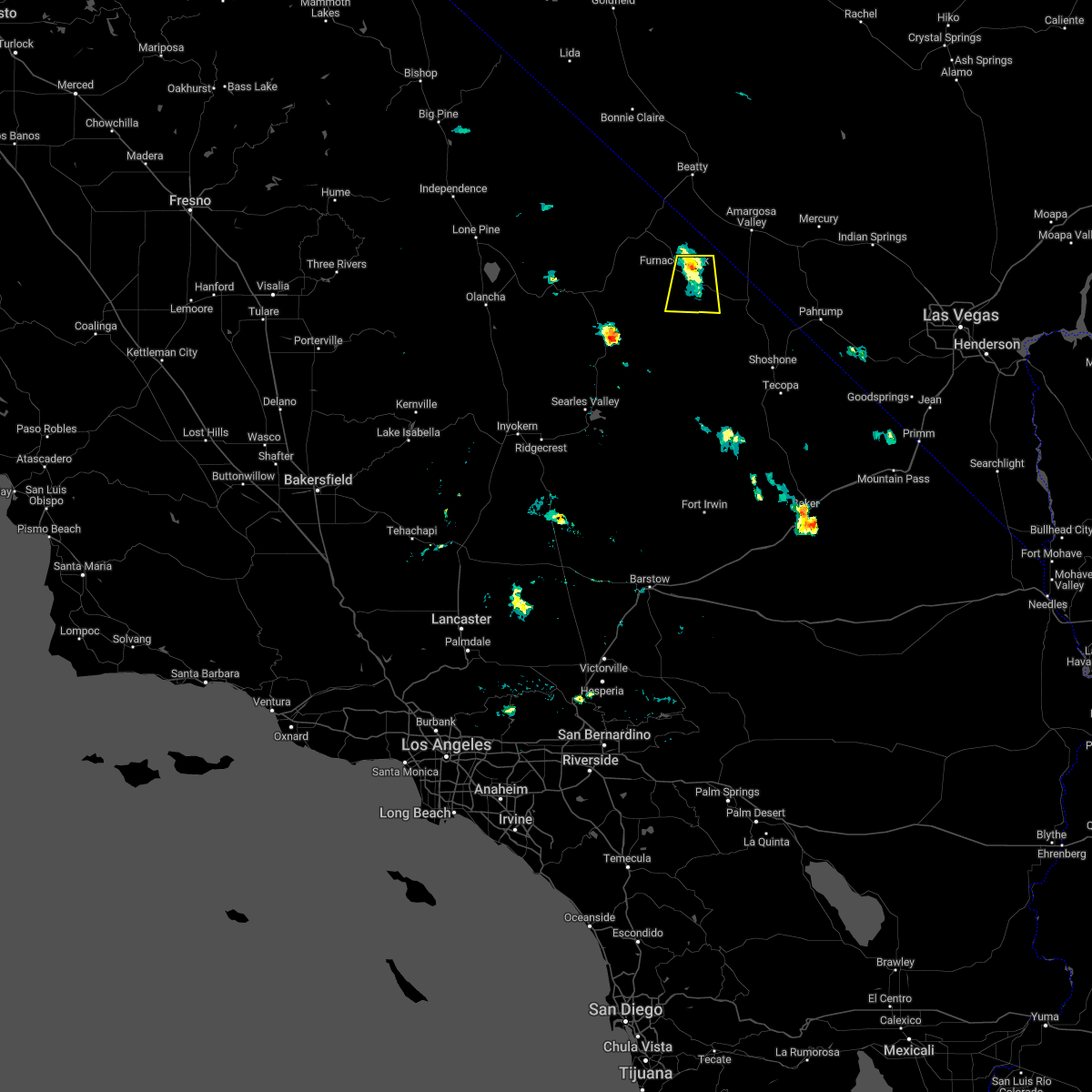Click the Escondido label
1092x1092 pixels.
(638, 933)
